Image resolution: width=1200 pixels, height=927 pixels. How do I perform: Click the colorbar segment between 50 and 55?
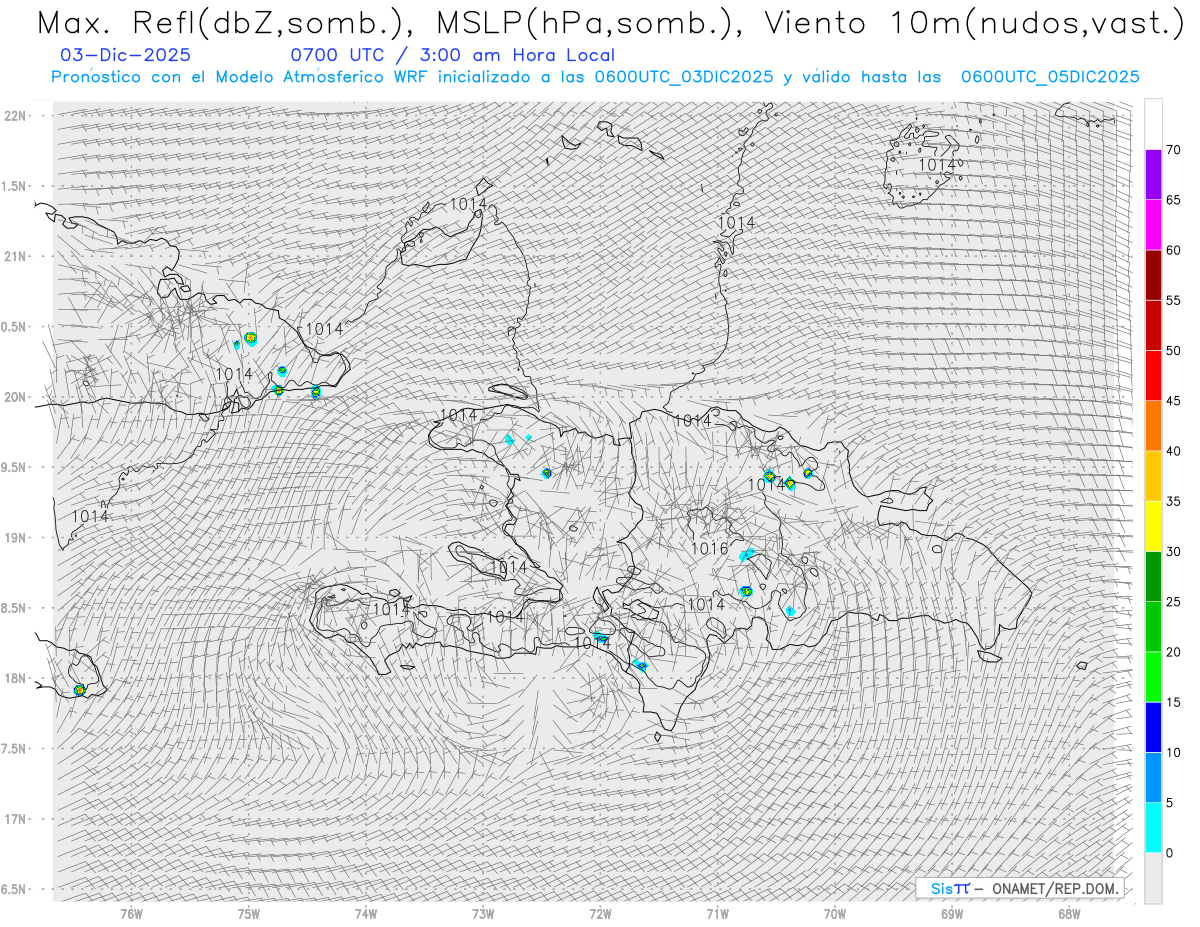tap(1153, 325)
